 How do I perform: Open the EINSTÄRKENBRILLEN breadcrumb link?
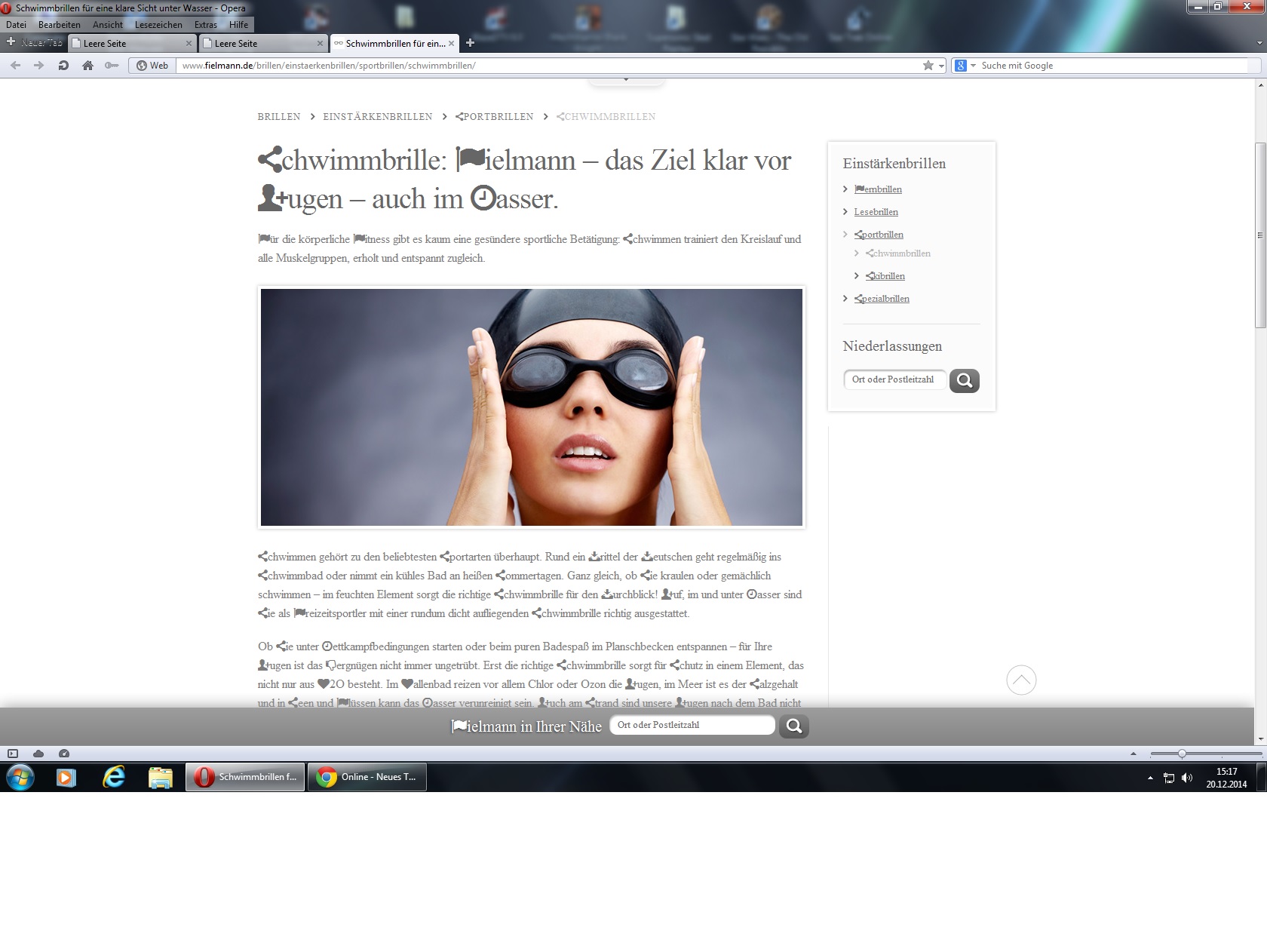[x=378, y=117]
